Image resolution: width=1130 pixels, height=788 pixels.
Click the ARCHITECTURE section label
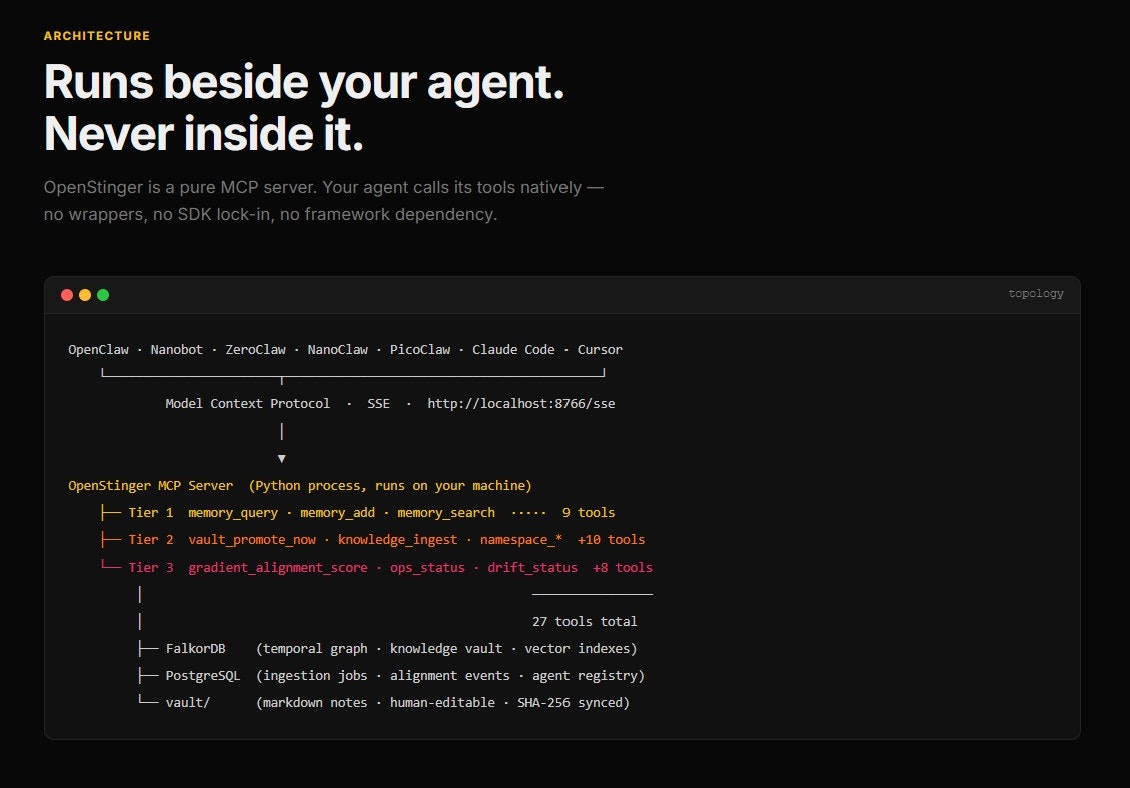(96, 35)
